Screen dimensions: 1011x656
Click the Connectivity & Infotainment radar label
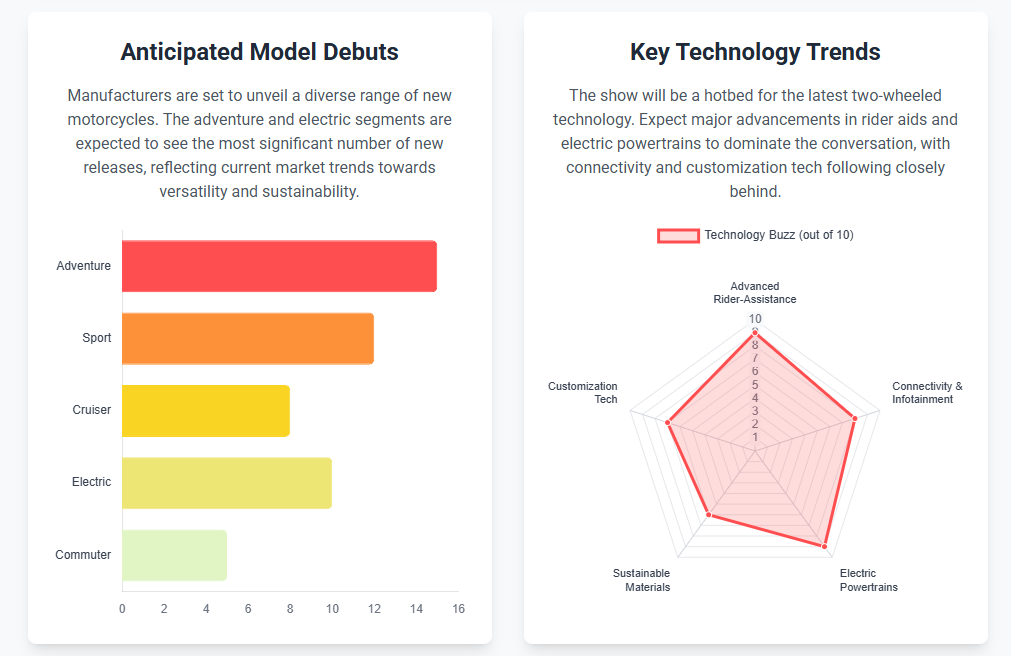coord(927,393)
